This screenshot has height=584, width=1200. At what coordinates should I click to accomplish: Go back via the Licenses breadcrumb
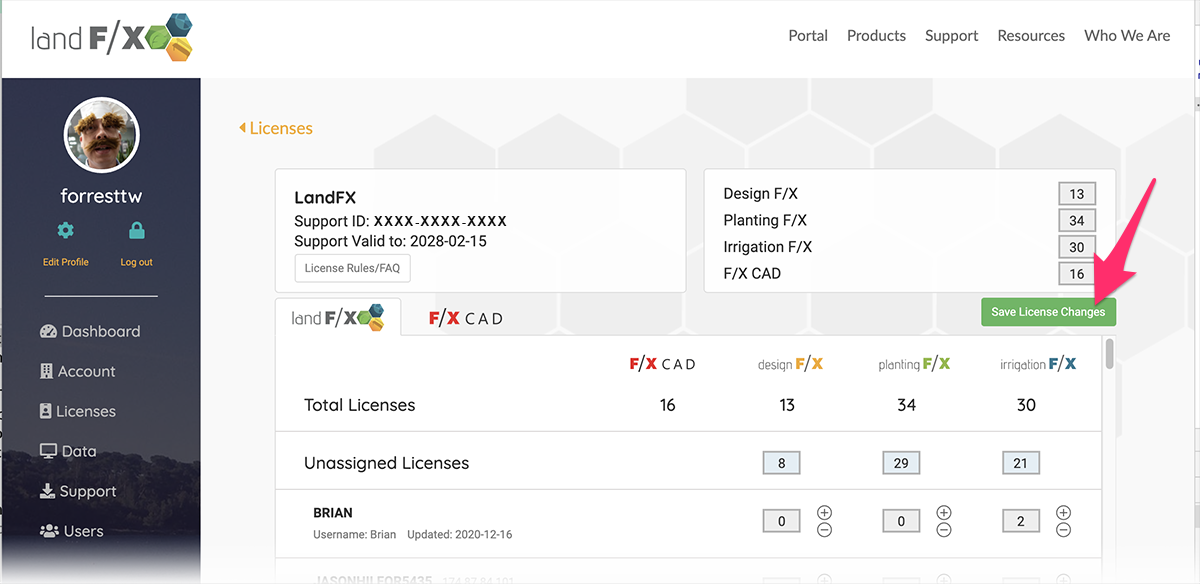(276, 128)
